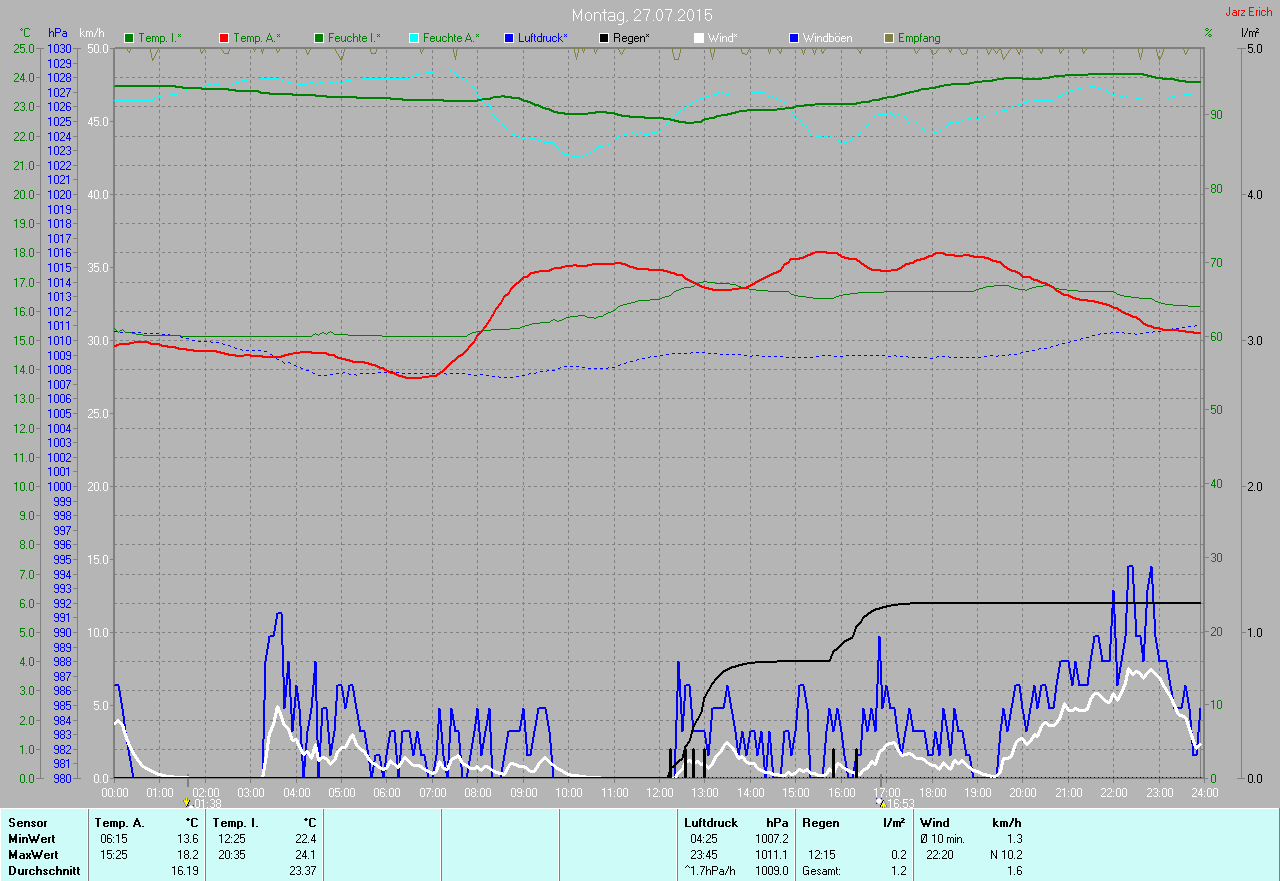
Task: Click the wind average value 1.6
Action: click(1014, 871)
